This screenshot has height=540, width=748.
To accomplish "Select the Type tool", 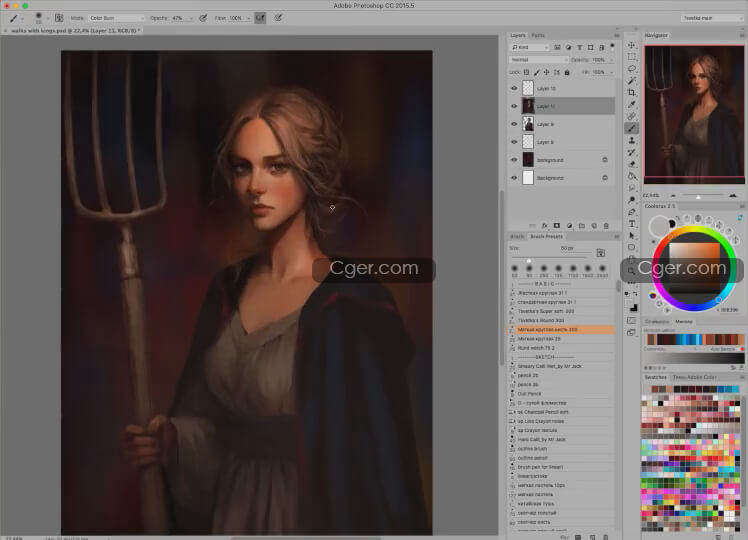I will tap(632, 224).
